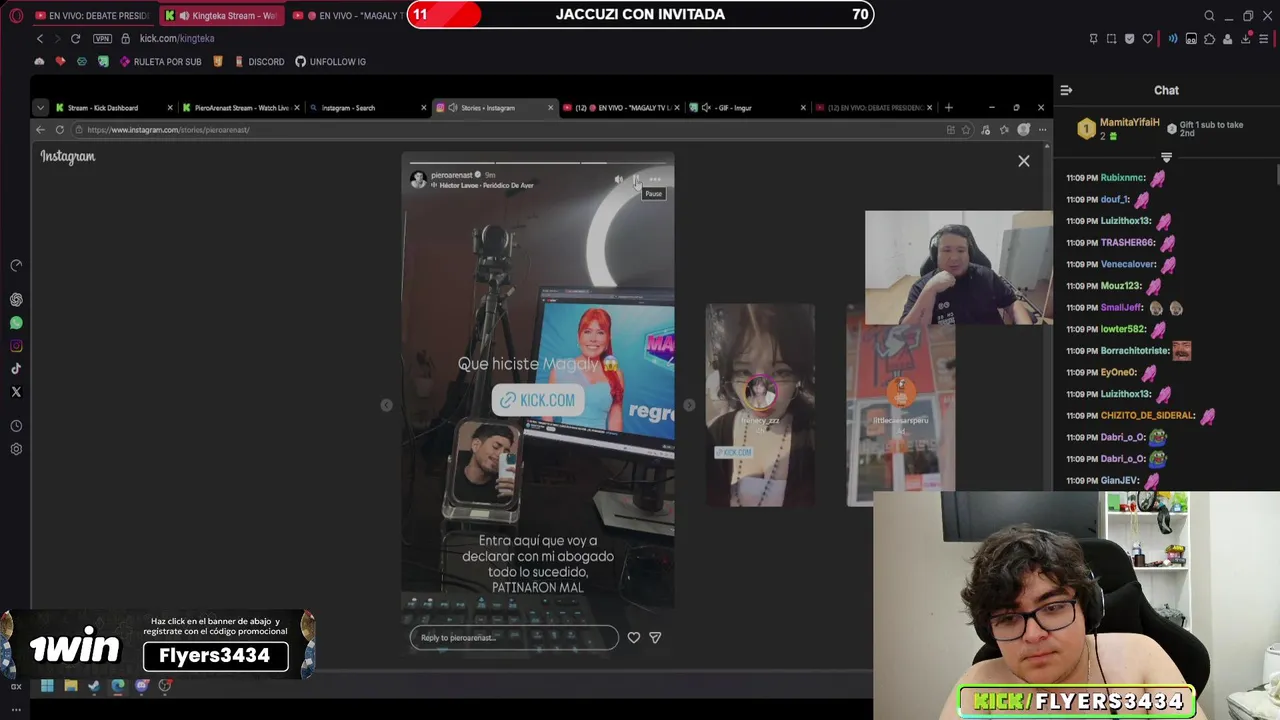Screen dimensions: 1280x720
Task: Open ChatGPT in Opera sidebar
Action: [x=16, y=300]
